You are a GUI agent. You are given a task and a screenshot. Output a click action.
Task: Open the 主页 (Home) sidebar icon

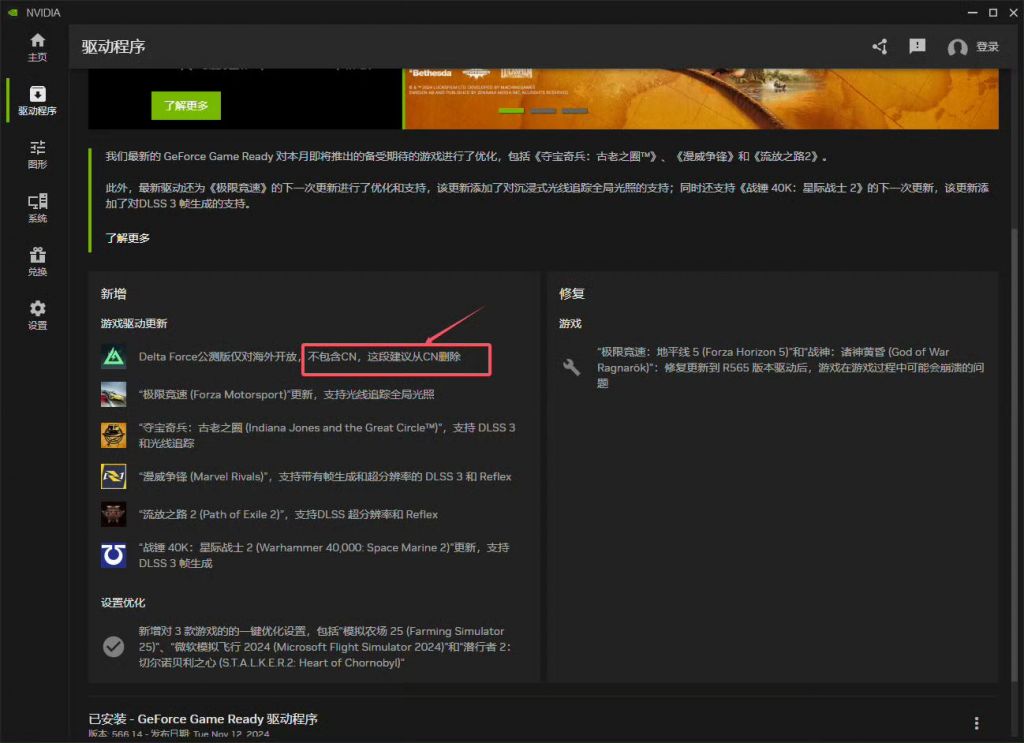click(37, 47)
